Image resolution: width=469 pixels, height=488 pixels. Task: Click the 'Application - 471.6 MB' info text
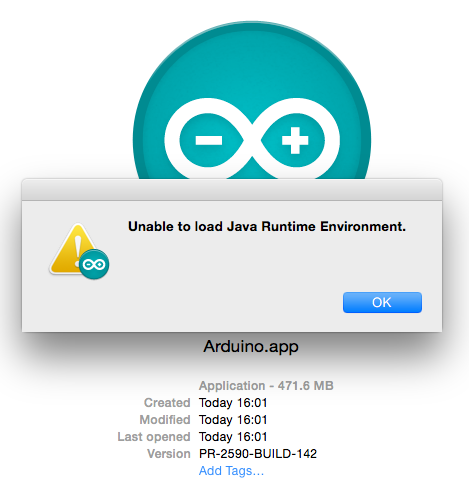pos(266,386)
